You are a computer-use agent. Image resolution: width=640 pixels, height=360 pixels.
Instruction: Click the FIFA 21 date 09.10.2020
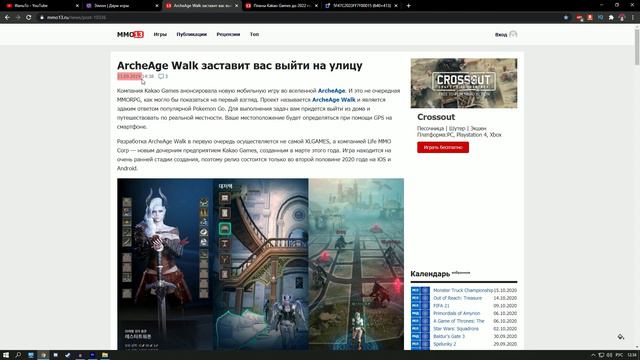[505, 306]
